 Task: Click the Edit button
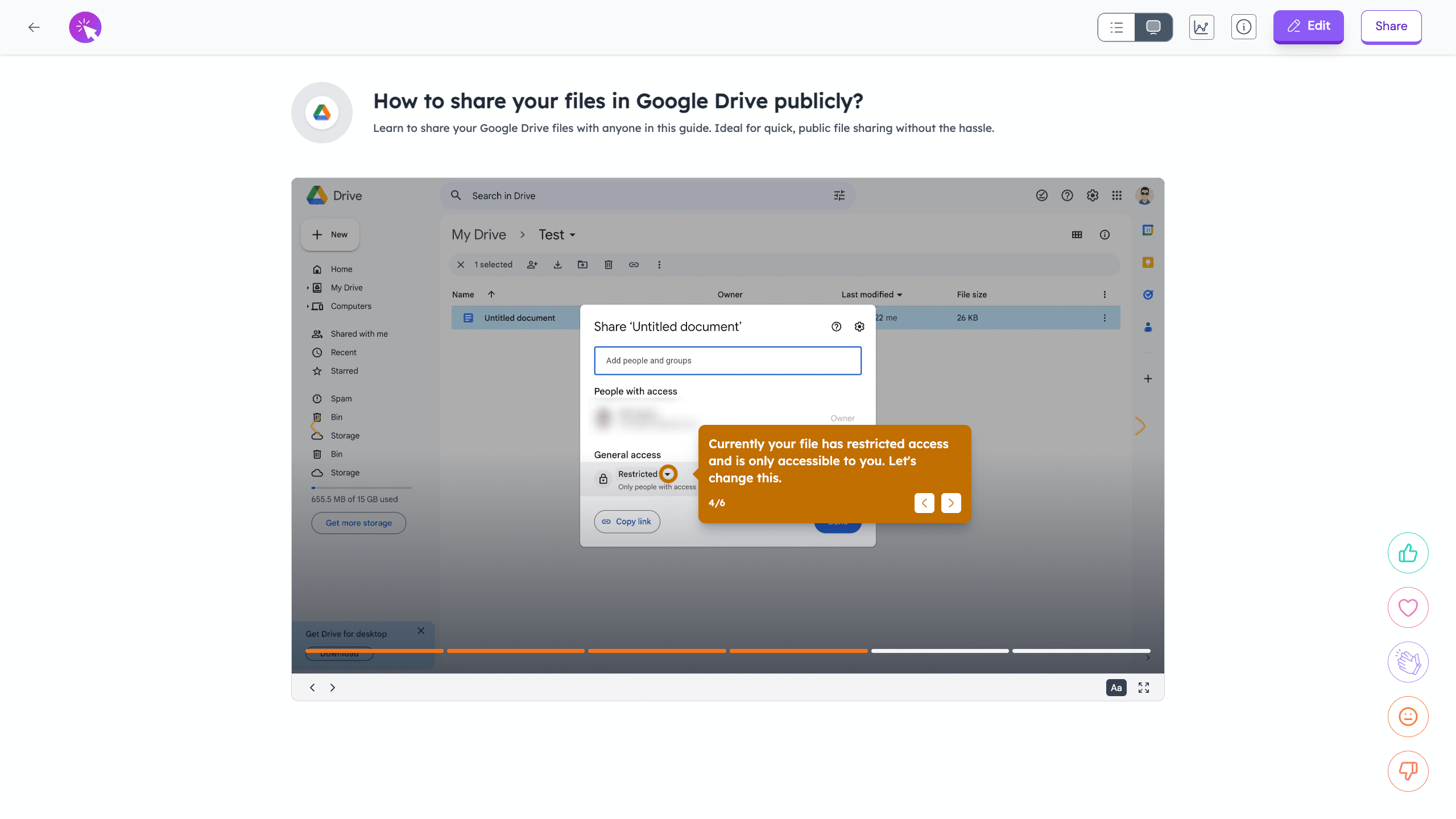tap(1308, 26)
